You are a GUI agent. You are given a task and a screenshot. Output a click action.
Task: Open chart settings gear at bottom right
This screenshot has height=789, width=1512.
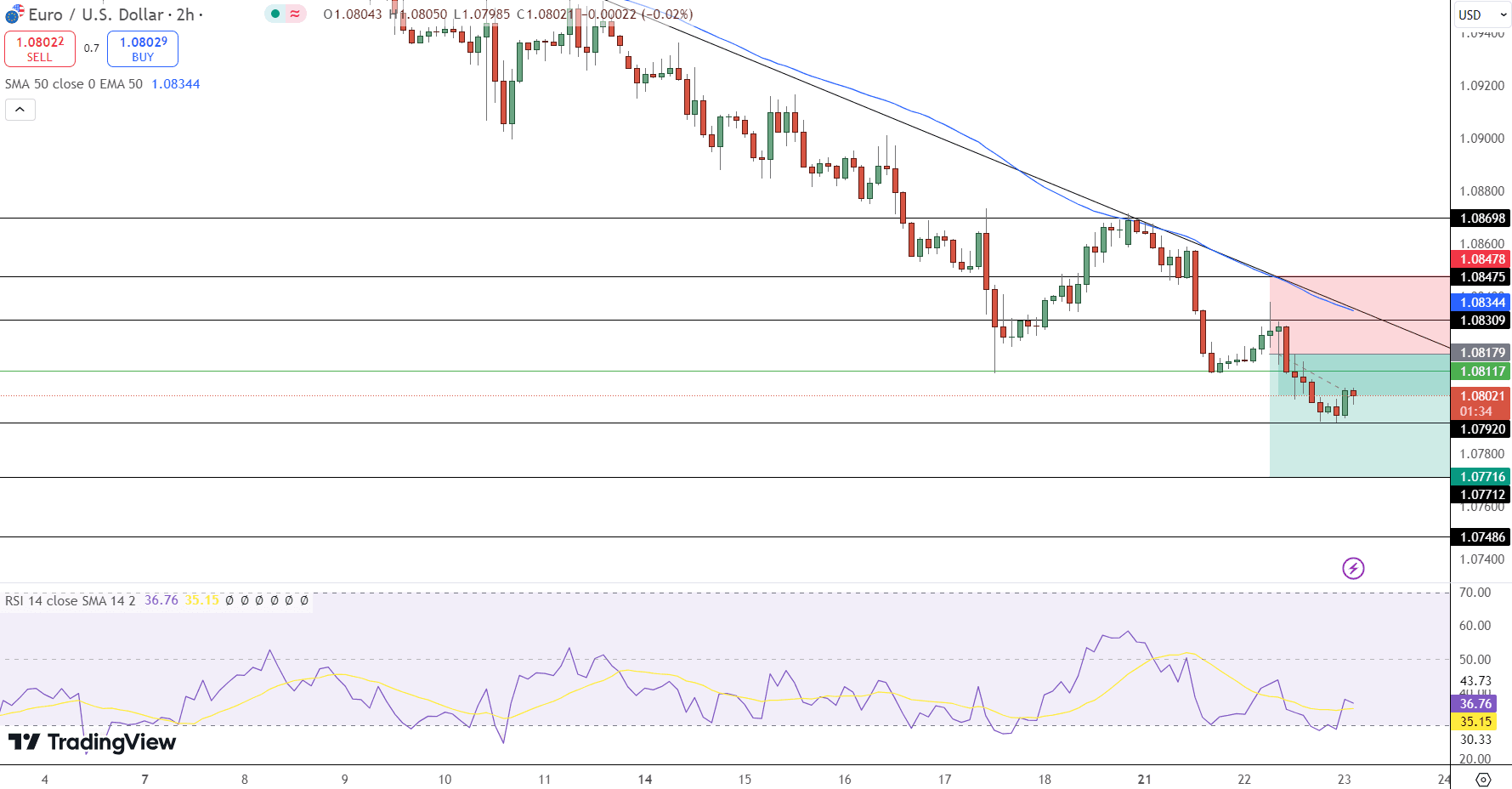1483,780
